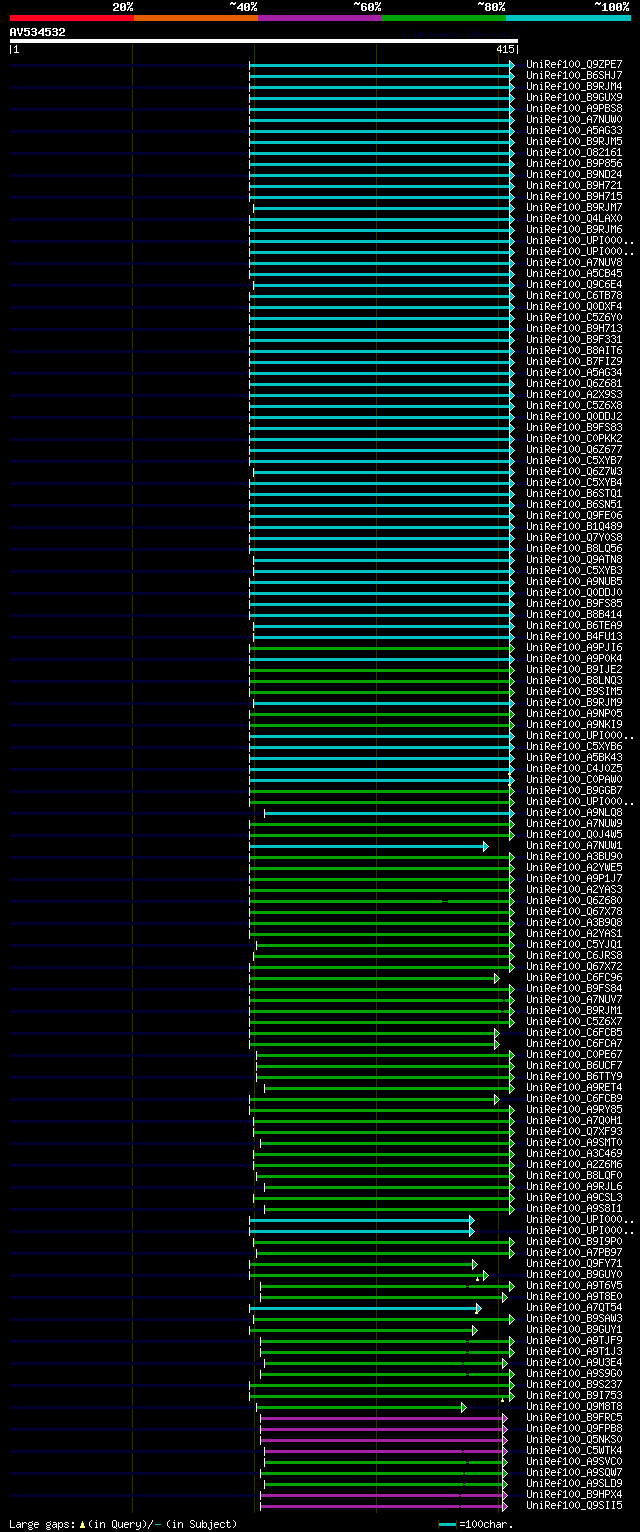The height and width of the screenshot is (1532, 640).
Task: Select hit label UniRef100_C5WTK4
Action: 574,1450
